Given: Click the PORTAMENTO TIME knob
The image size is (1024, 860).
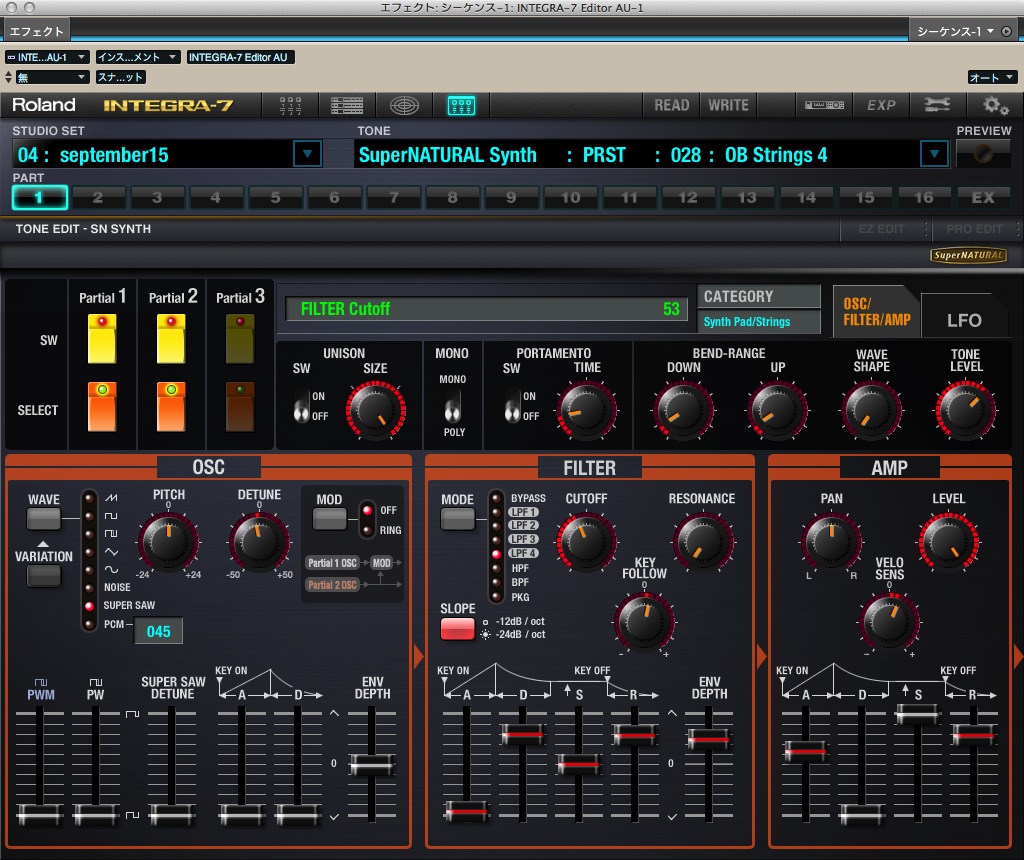Looking at the screenshot, I should coord(586,411).
